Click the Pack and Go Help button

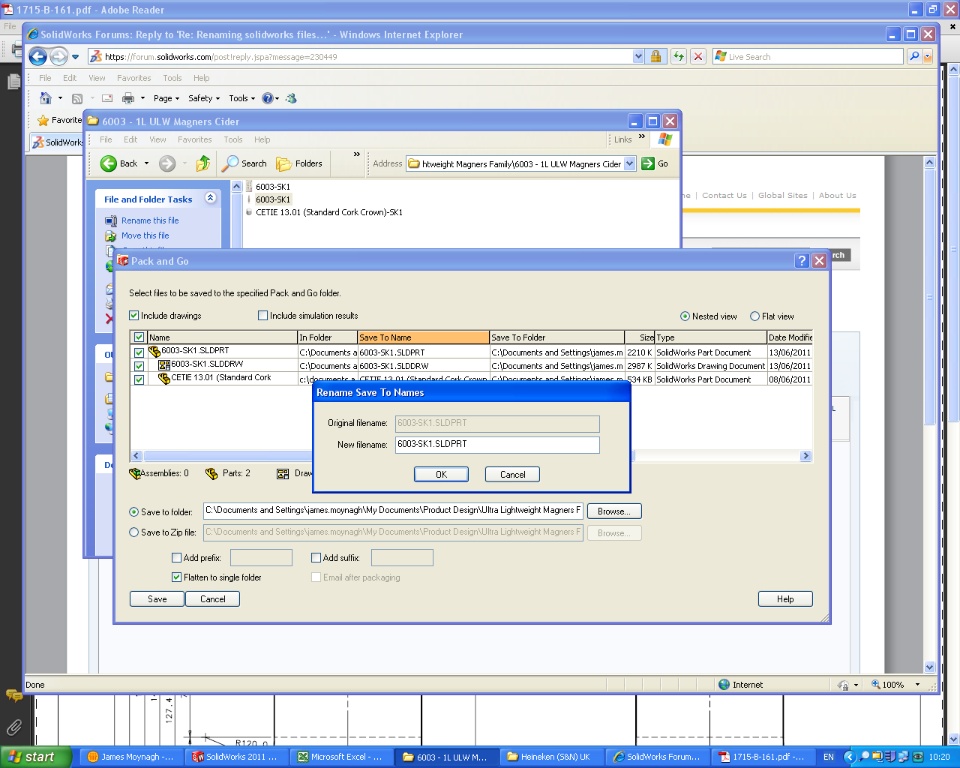click(x=786, y=599)
